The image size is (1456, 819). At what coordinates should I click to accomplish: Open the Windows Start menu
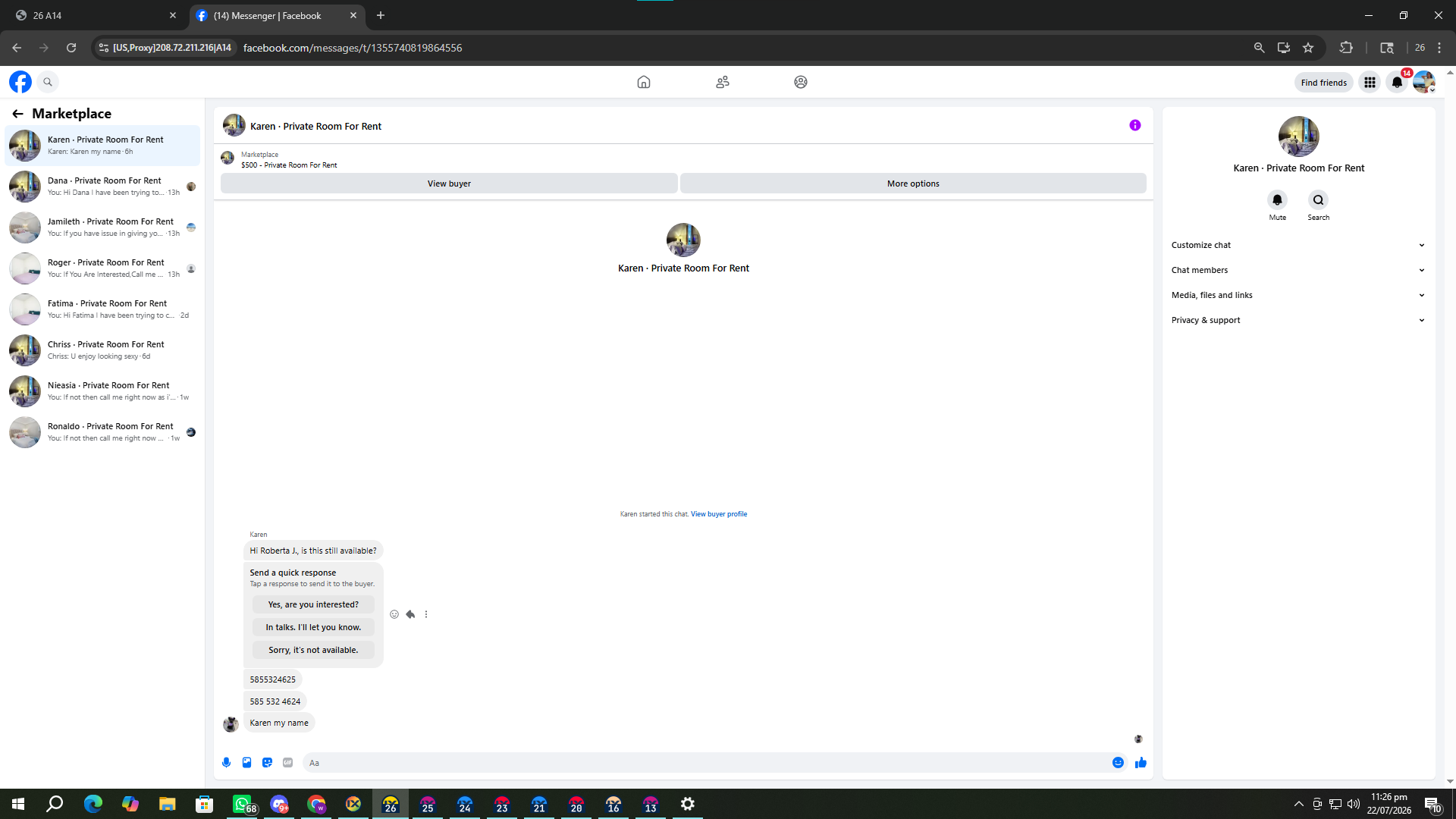[18, 804]
